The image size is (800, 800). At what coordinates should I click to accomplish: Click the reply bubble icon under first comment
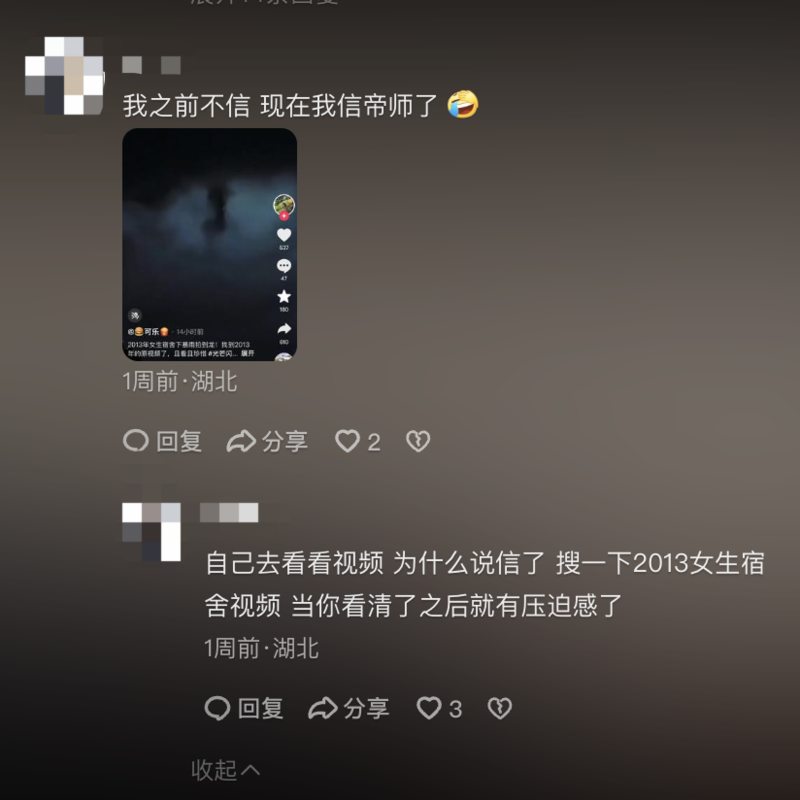pyautogui.click(x=136, y=441)
